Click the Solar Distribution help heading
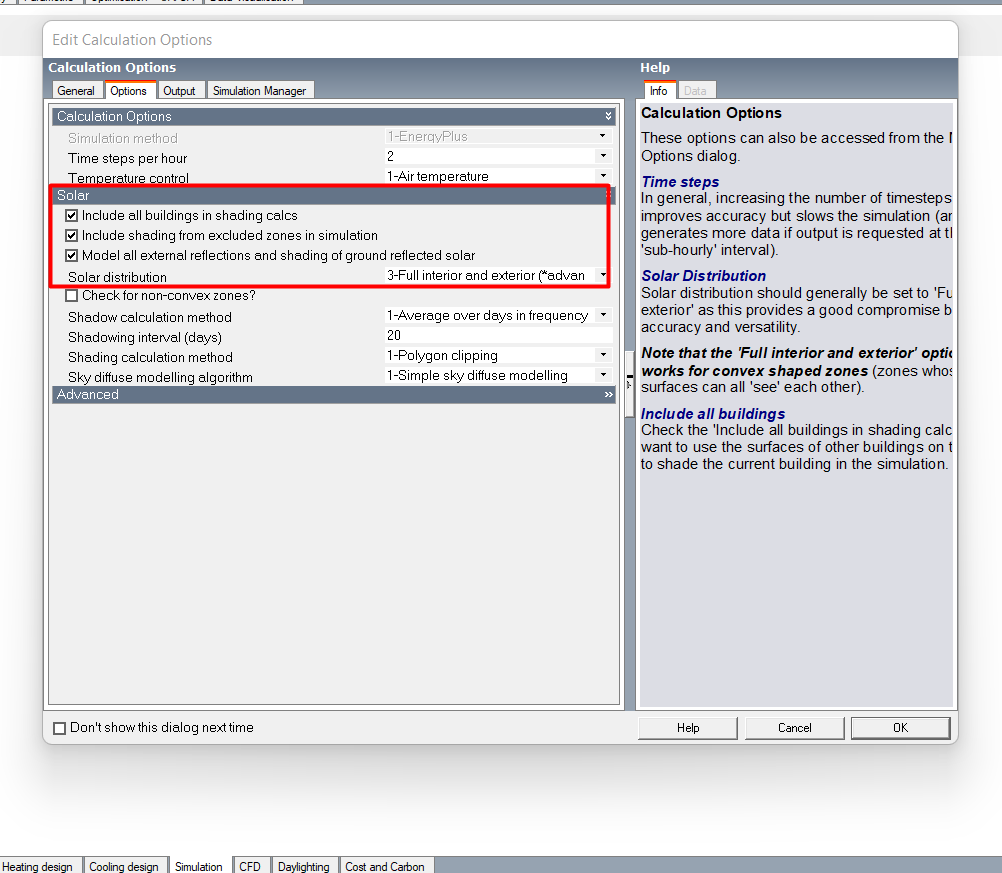1002x873 pixels. pos(704,276)
